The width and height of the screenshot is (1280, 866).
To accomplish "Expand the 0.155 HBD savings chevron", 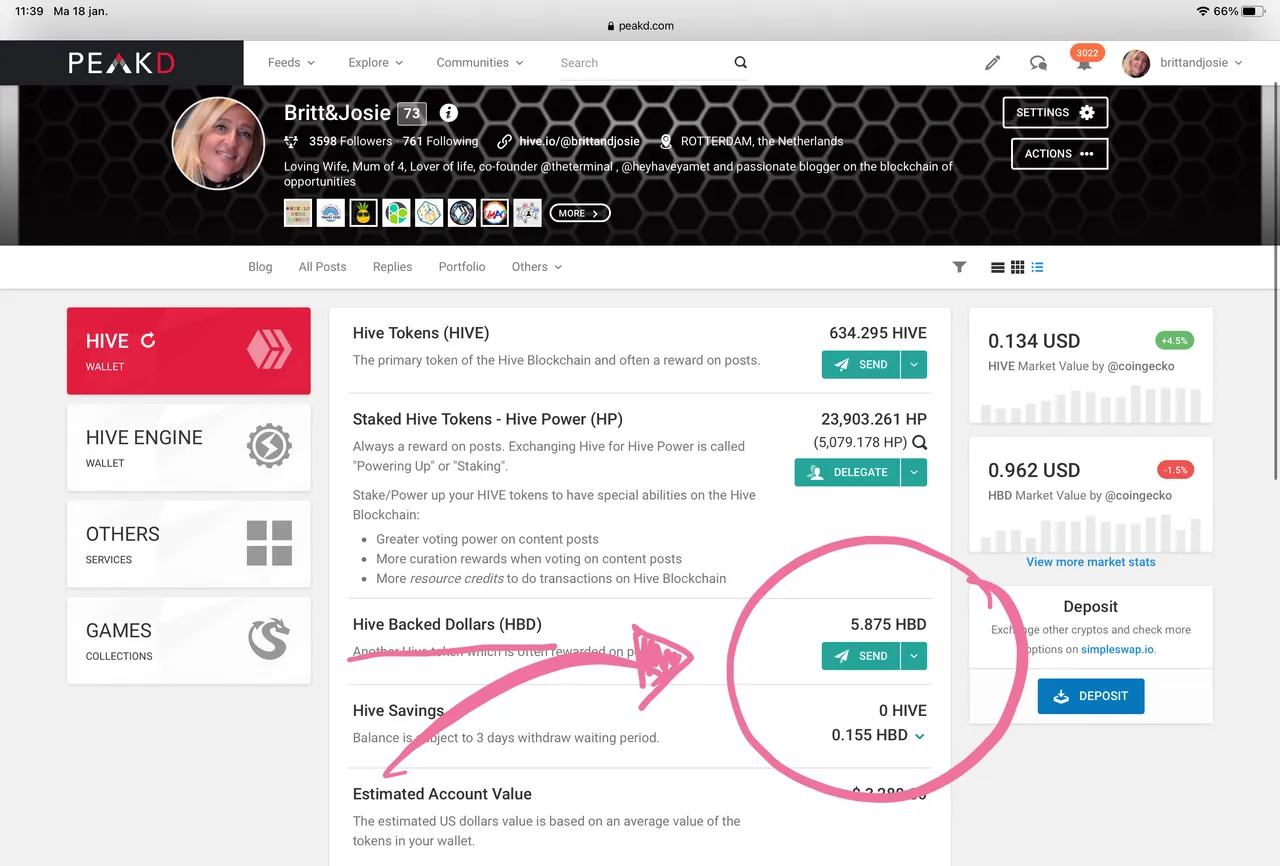I will click(919, 736).
